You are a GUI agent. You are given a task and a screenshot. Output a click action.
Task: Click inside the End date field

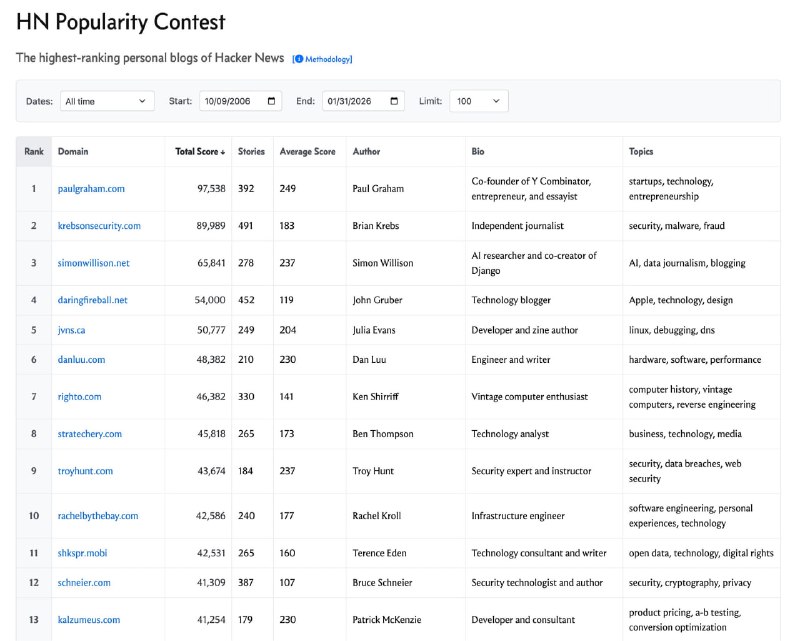coord(351,101)
